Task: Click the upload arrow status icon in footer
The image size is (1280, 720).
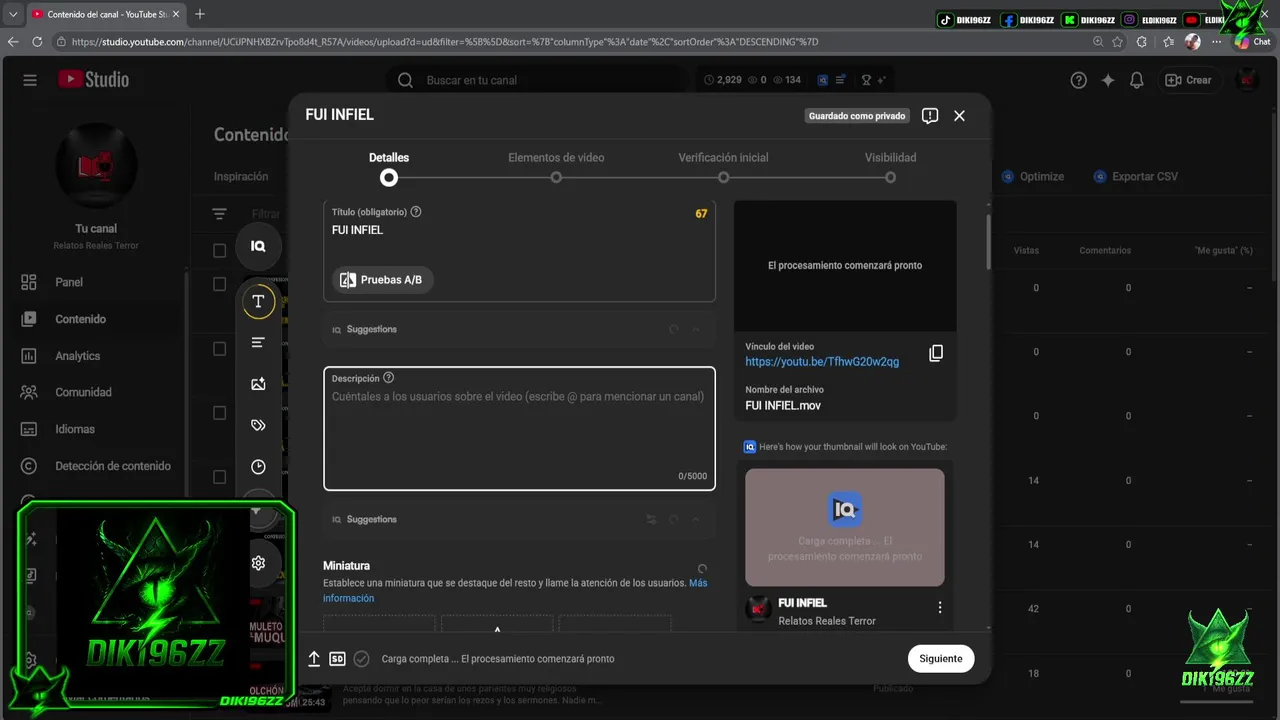Action: (314, 659)
